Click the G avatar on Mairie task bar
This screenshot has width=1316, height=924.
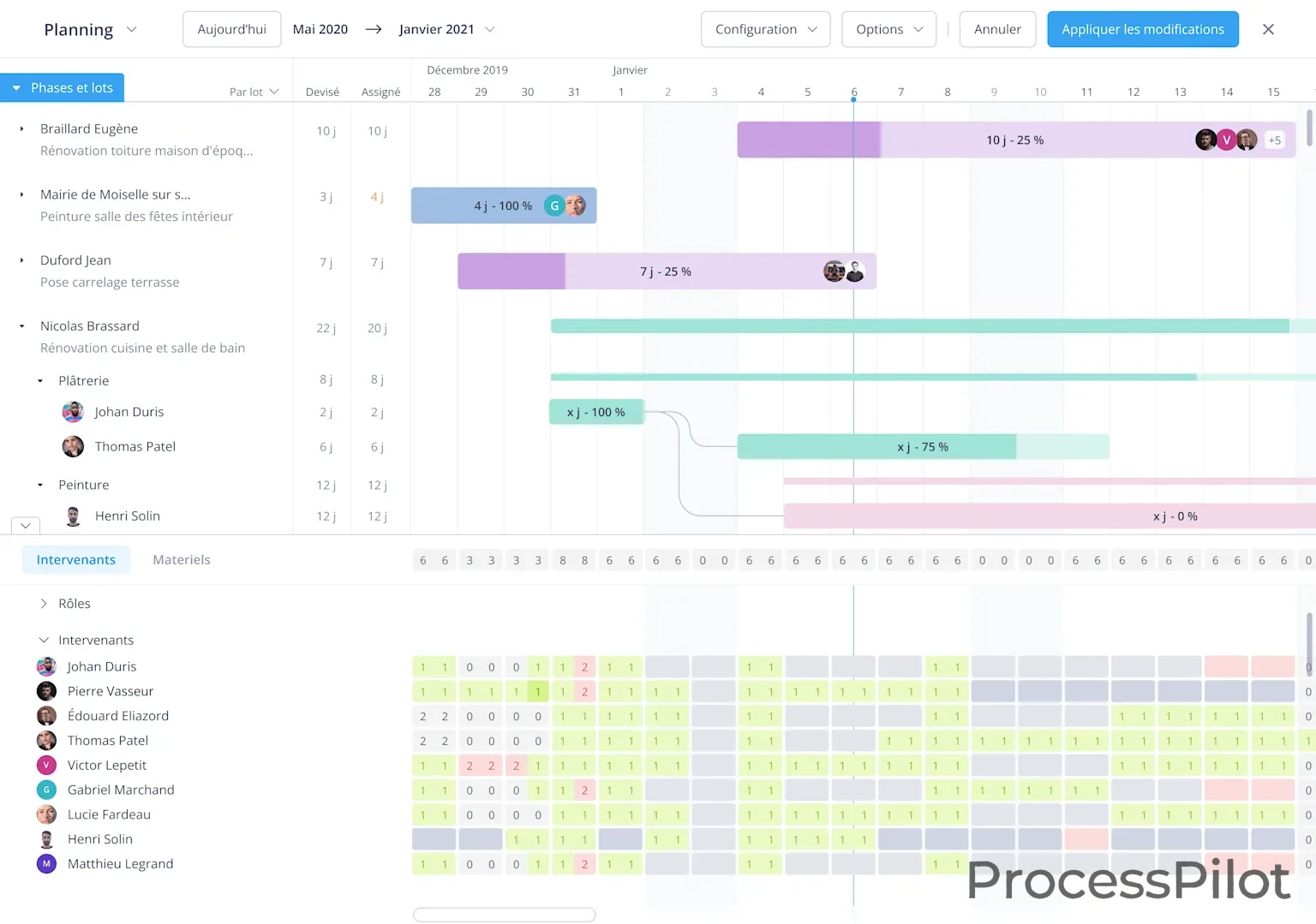(554, 206)
